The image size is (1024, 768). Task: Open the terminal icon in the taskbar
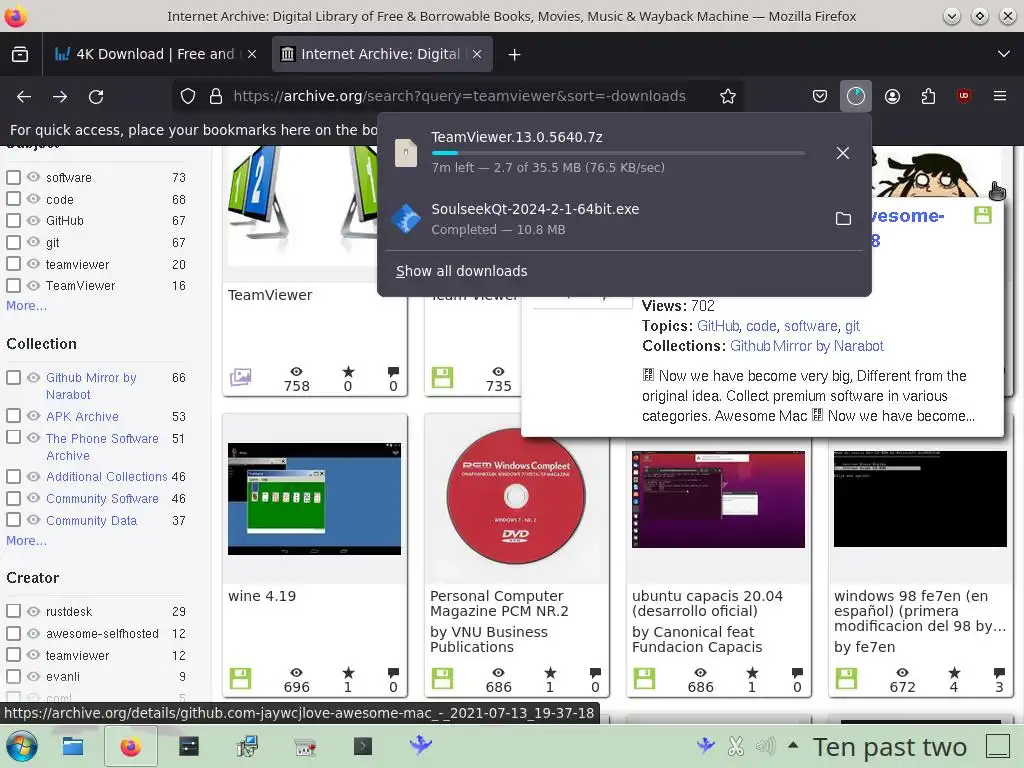pyautogui.click(x=362, y=746)
